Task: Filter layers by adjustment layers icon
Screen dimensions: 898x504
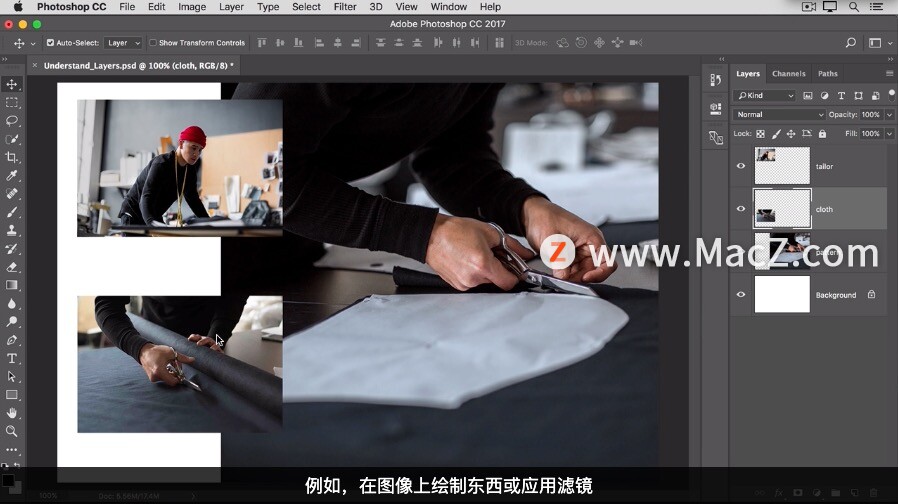Action: pyautogui.click(x=824, y=96)
